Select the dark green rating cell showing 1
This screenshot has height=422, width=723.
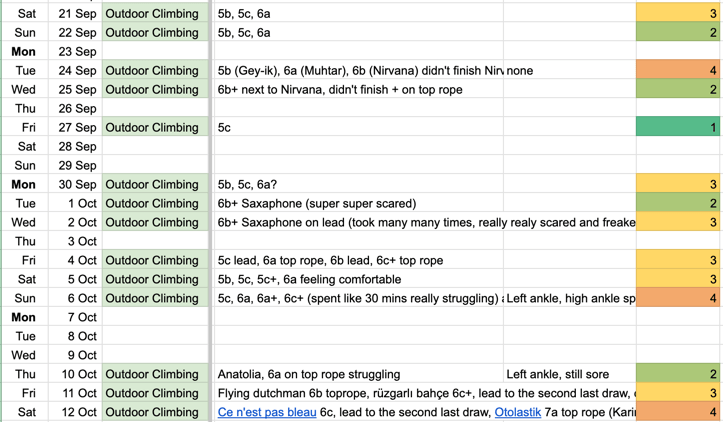click(678, 128)
